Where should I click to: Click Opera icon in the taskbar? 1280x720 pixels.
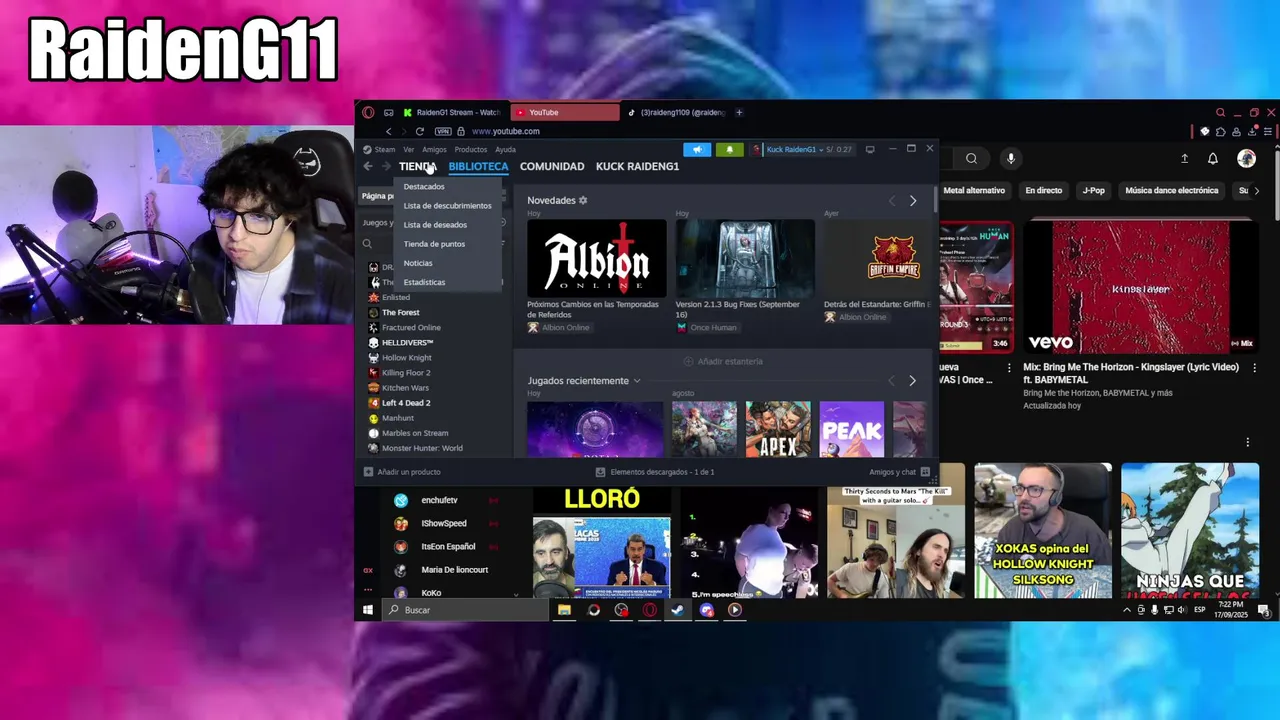(x=650, y=610)
